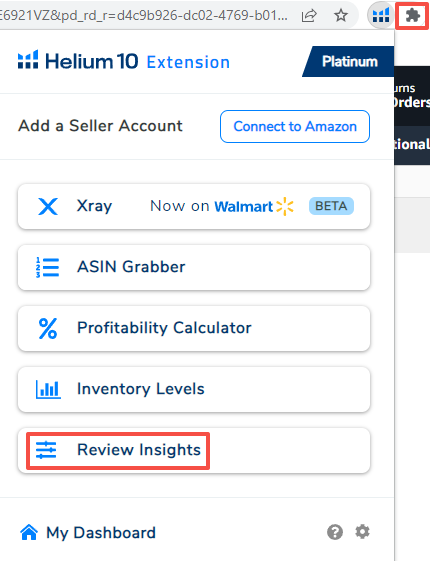This screenshot has width=430, height=561.
Task: Select Inventory Levels option
Action: (194, 389)
